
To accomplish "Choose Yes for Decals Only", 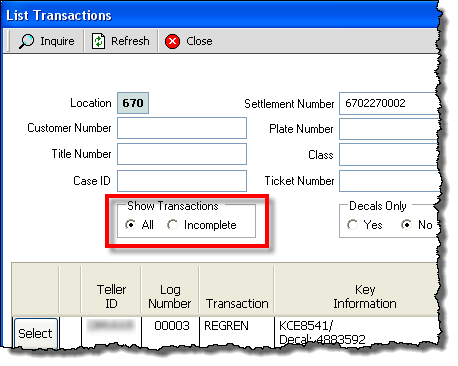I will point(352,225).
